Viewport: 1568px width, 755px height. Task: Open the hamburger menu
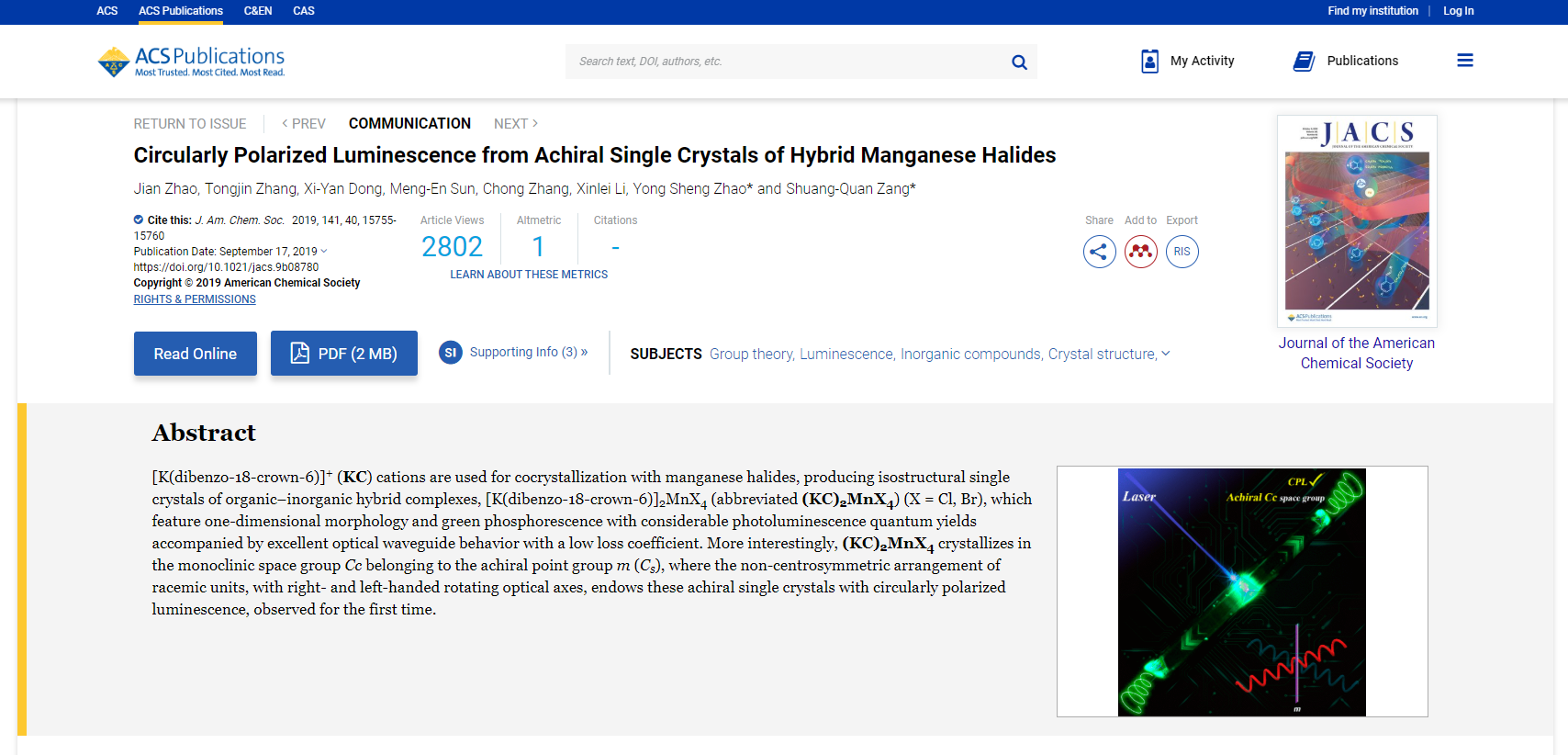click(x=1465, y=61)
